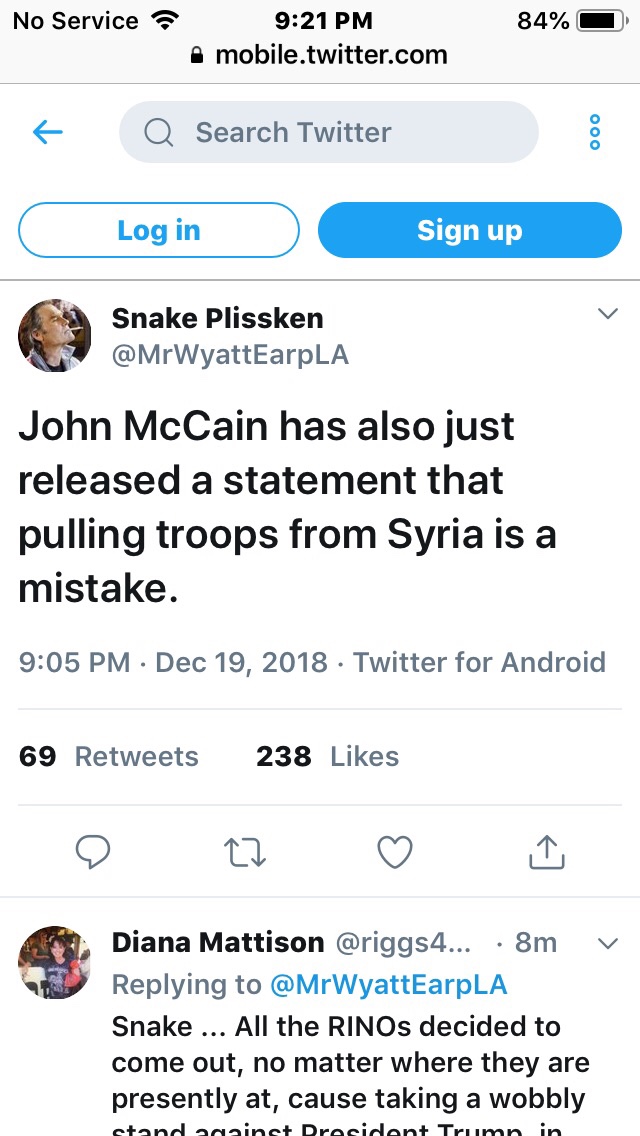Expand Diana Mattison reply chevron menu
This screenshot has width=640, height=1136.
coord(607,943)
